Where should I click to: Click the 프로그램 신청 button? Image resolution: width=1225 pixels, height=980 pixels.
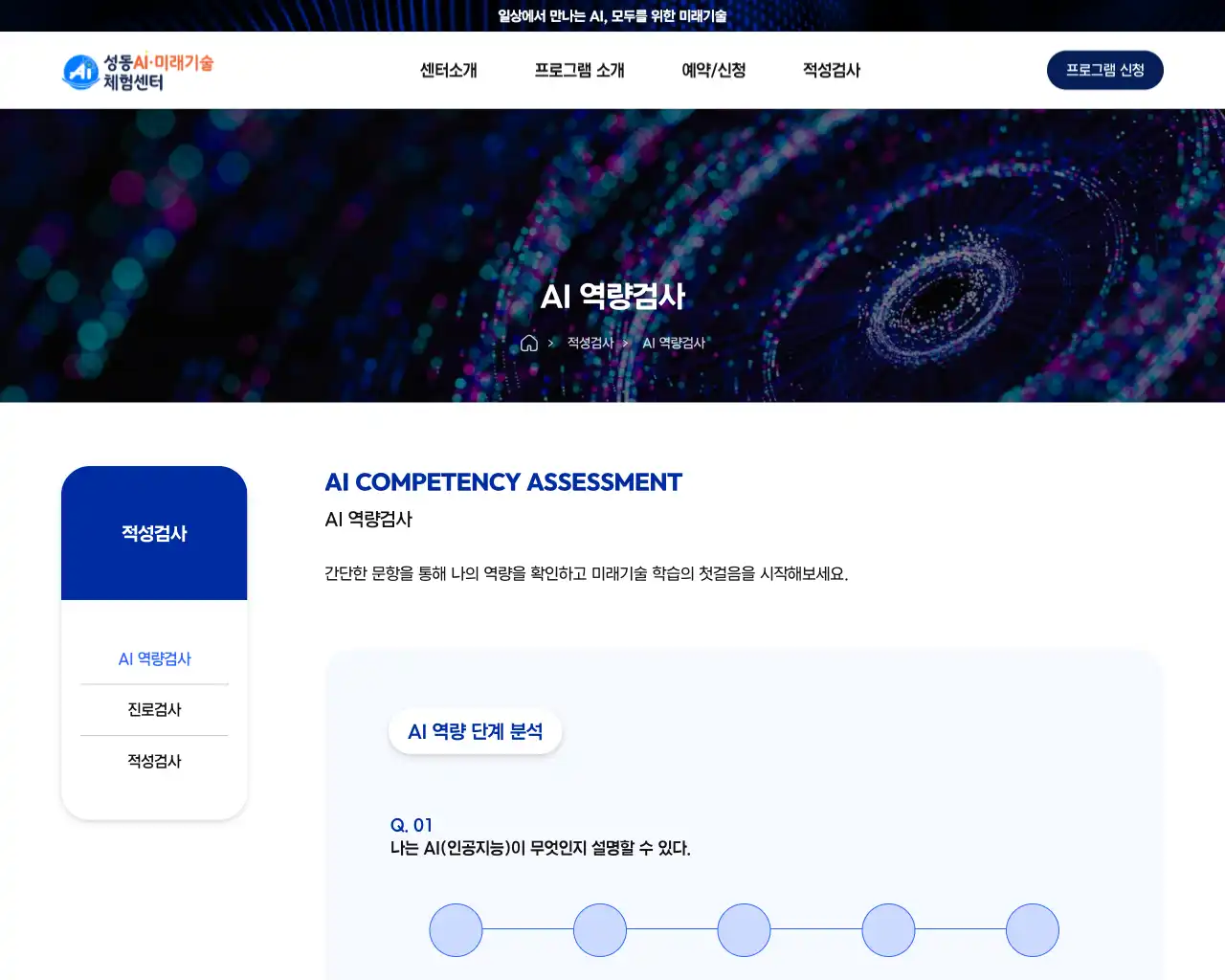[x=1105, y=70]
